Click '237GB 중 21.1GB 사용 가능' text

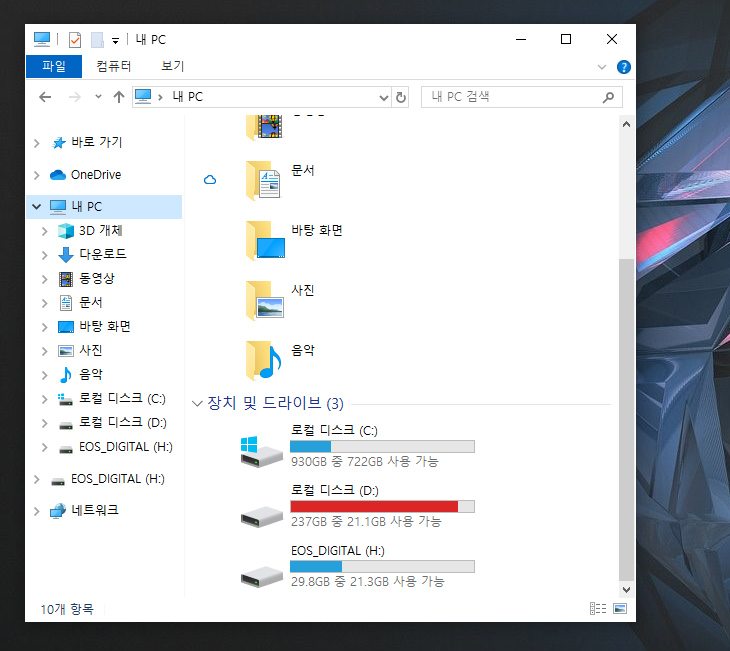(366, 522)
